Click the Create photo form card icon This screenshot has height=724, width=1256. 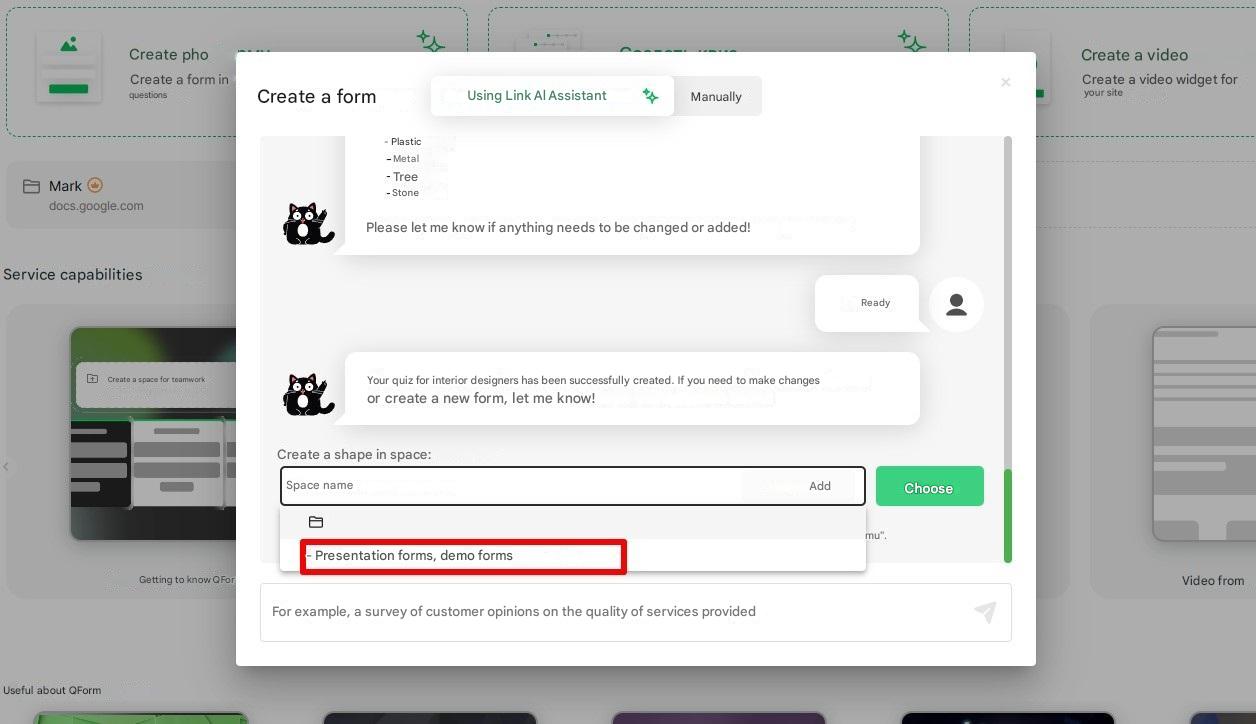(68, 67)
